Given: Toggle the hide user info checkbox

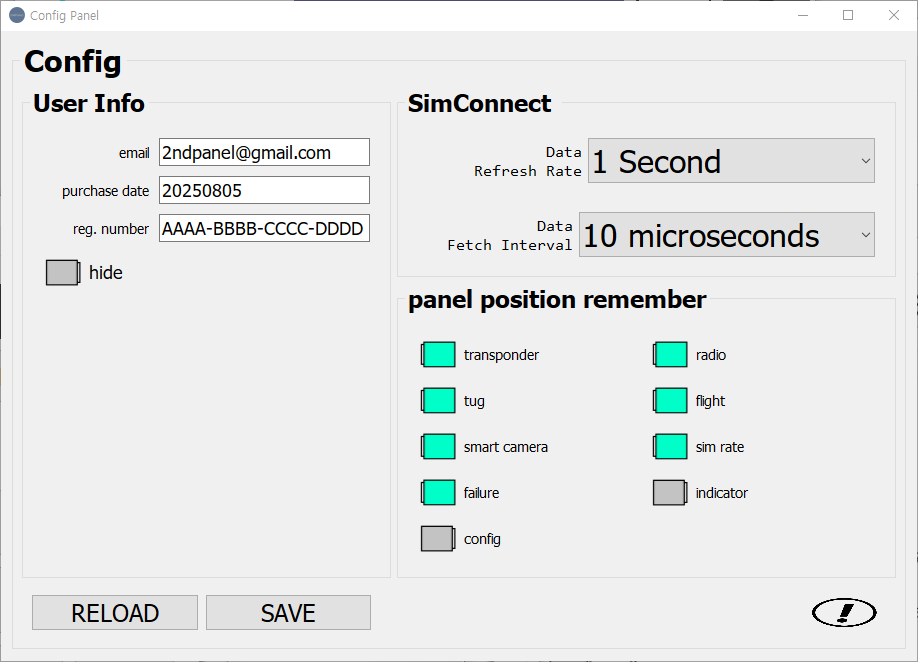Looking at the screenshot, I should (x=62, y=273).
